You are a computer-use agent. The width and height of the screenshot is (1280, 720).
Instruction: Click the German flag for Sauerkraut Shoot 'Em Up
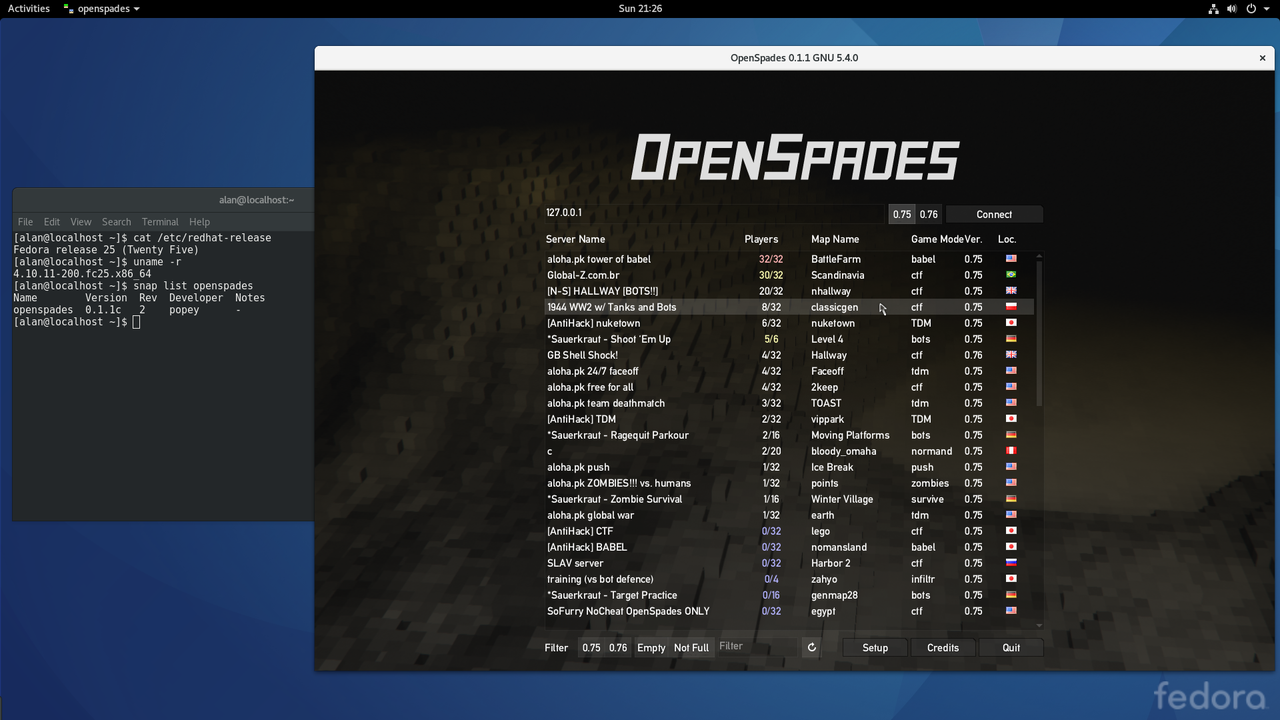(x=1011, y=339)
